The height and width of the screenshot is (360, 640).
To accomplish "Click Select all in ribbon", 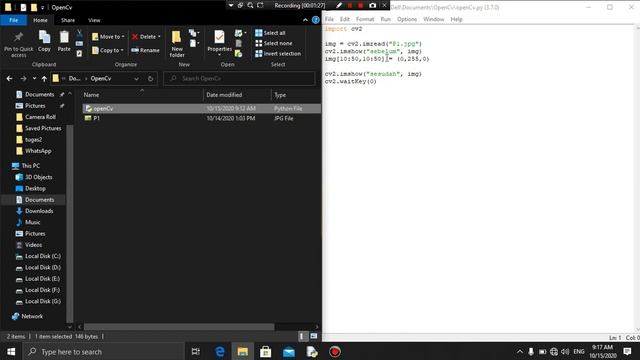I will coord(270,33).
